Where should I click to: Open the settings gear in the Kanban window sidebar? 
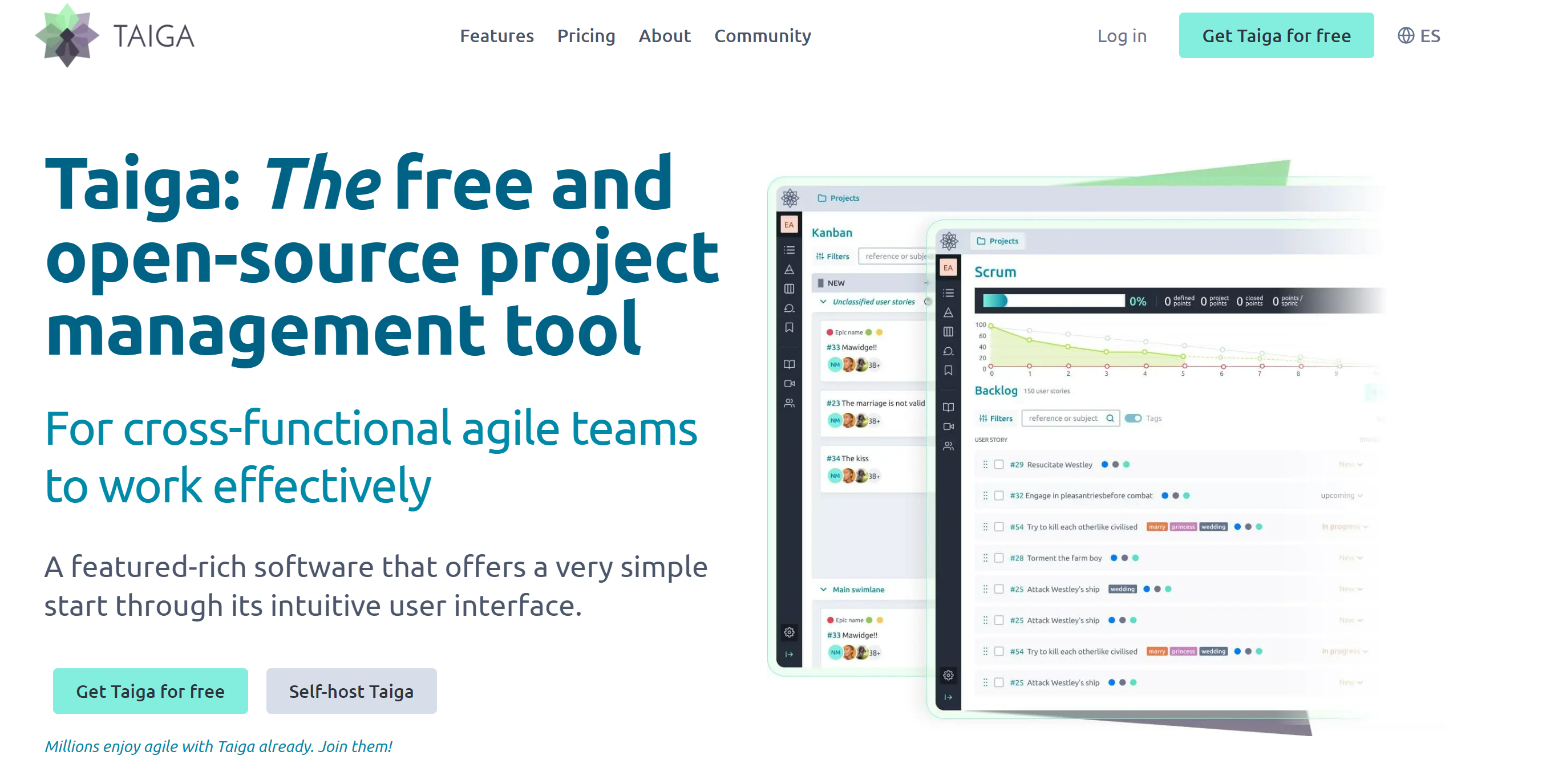click(790, 632)
